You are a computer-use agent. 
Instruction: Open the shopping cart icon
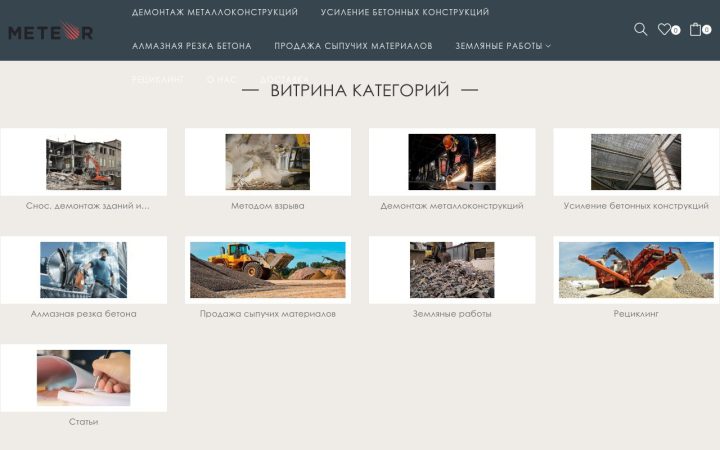pos(696,29)
